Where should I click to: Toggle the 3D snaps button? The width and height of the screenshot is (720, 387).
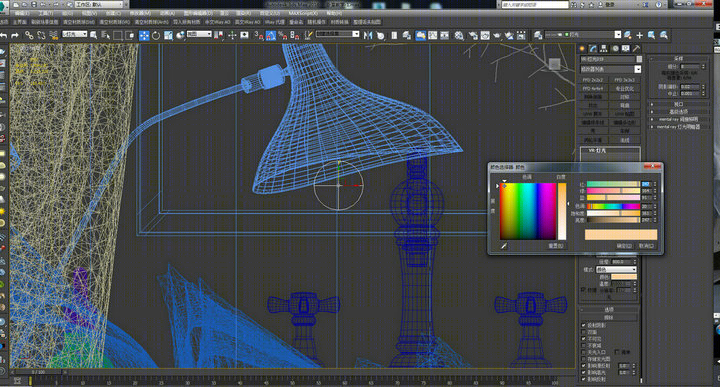[x=259, y=35]
